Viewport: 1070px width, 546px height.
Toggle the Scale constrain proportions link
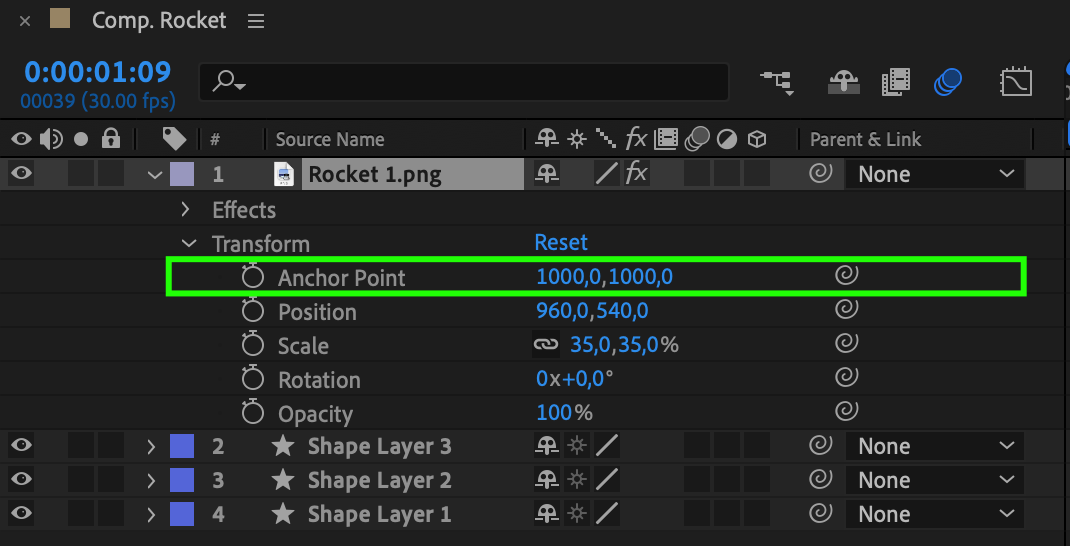[x=545, y=345]
